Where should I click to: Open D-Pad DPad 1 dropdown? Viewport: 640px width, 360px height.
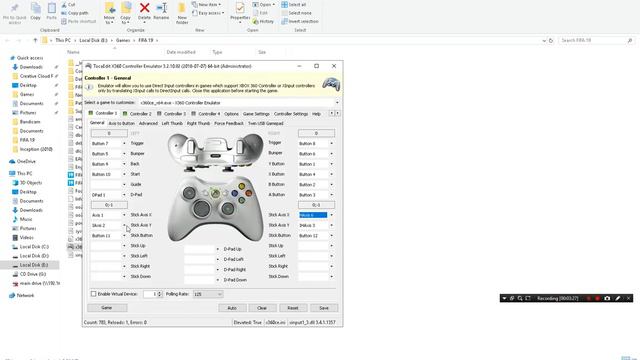[x=124, y=195]
